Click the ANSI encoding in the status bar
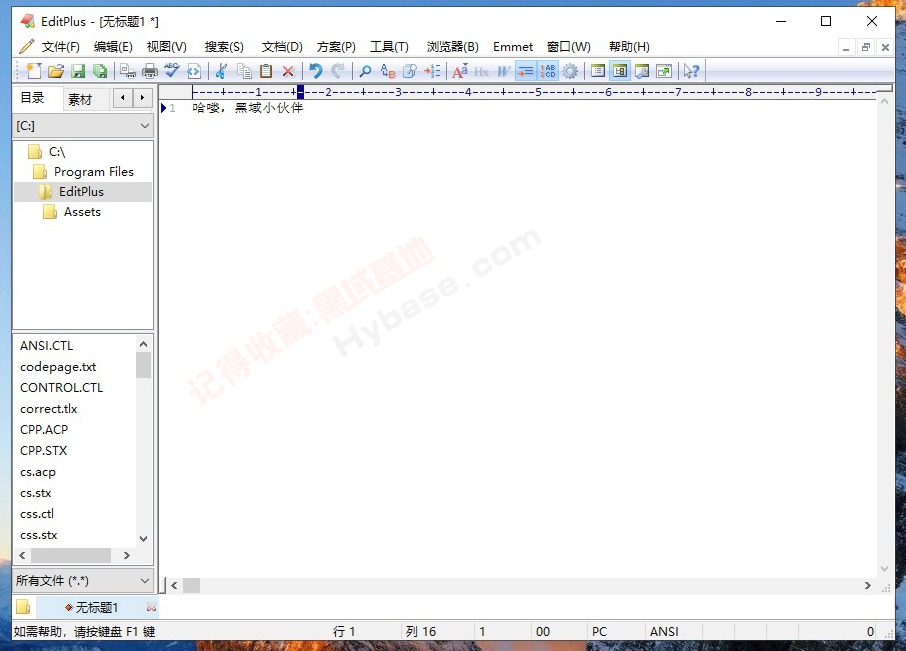906x651 pixels. coord(664,631)
